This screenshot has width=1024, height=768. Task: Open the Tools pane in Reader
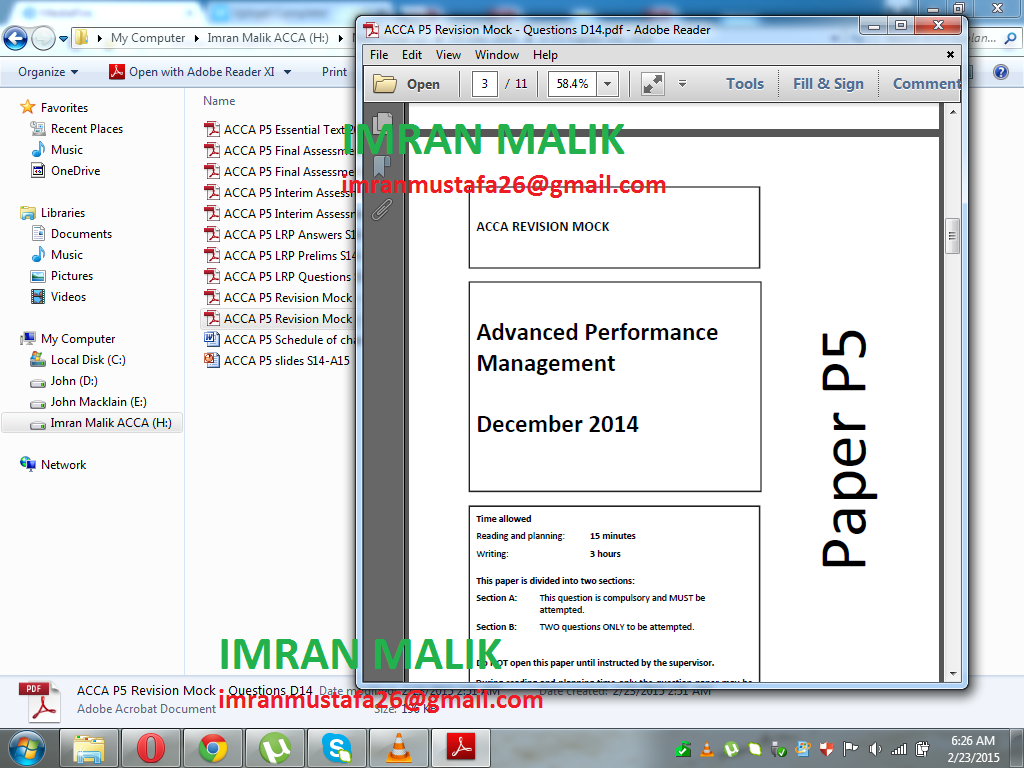744,84
